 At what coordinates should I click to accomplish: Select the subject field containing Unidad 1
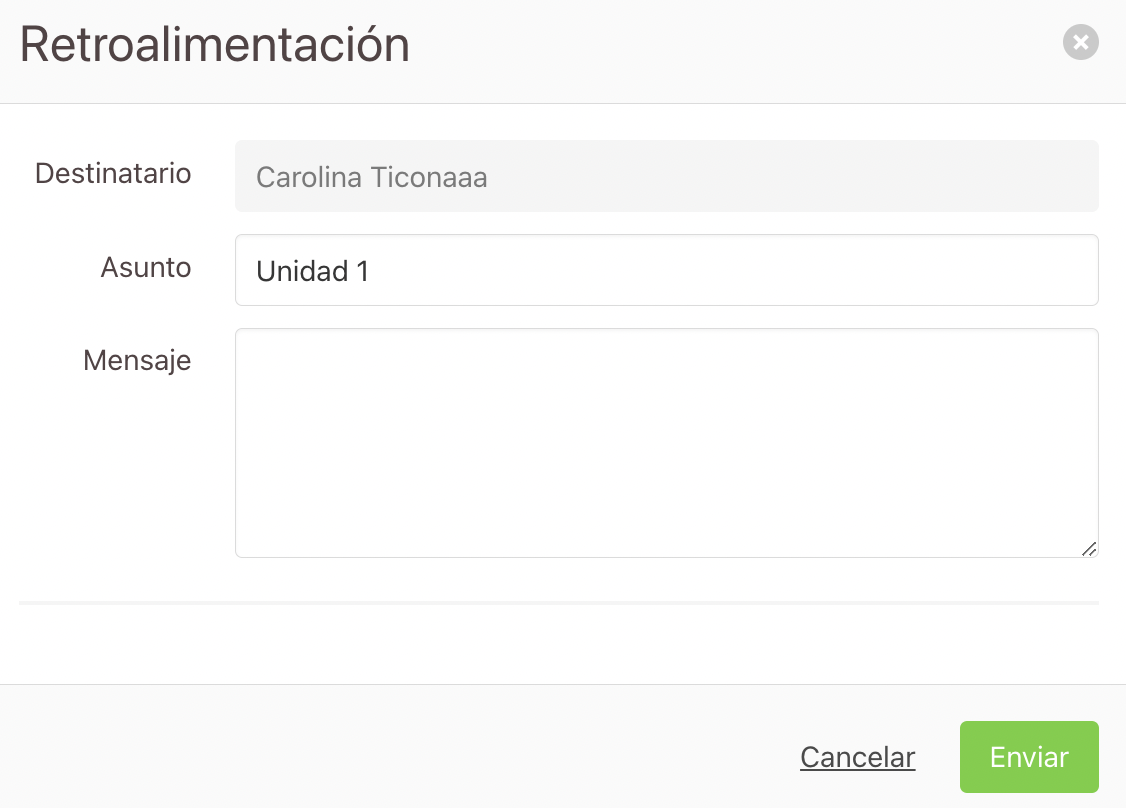point(666,270)
